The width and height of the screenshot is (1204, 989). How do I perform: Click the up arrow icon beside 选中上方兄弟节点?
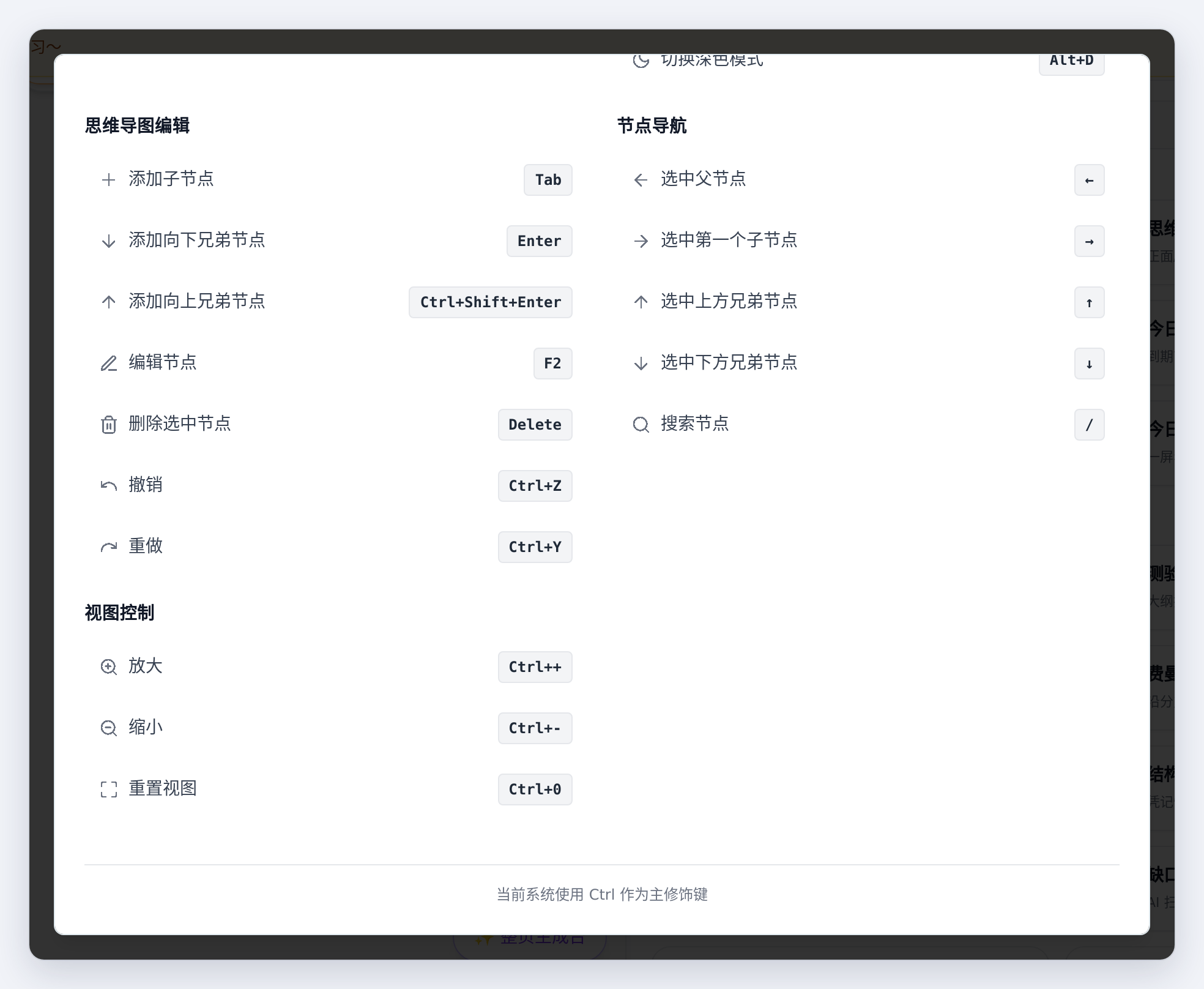pos(641,302)
